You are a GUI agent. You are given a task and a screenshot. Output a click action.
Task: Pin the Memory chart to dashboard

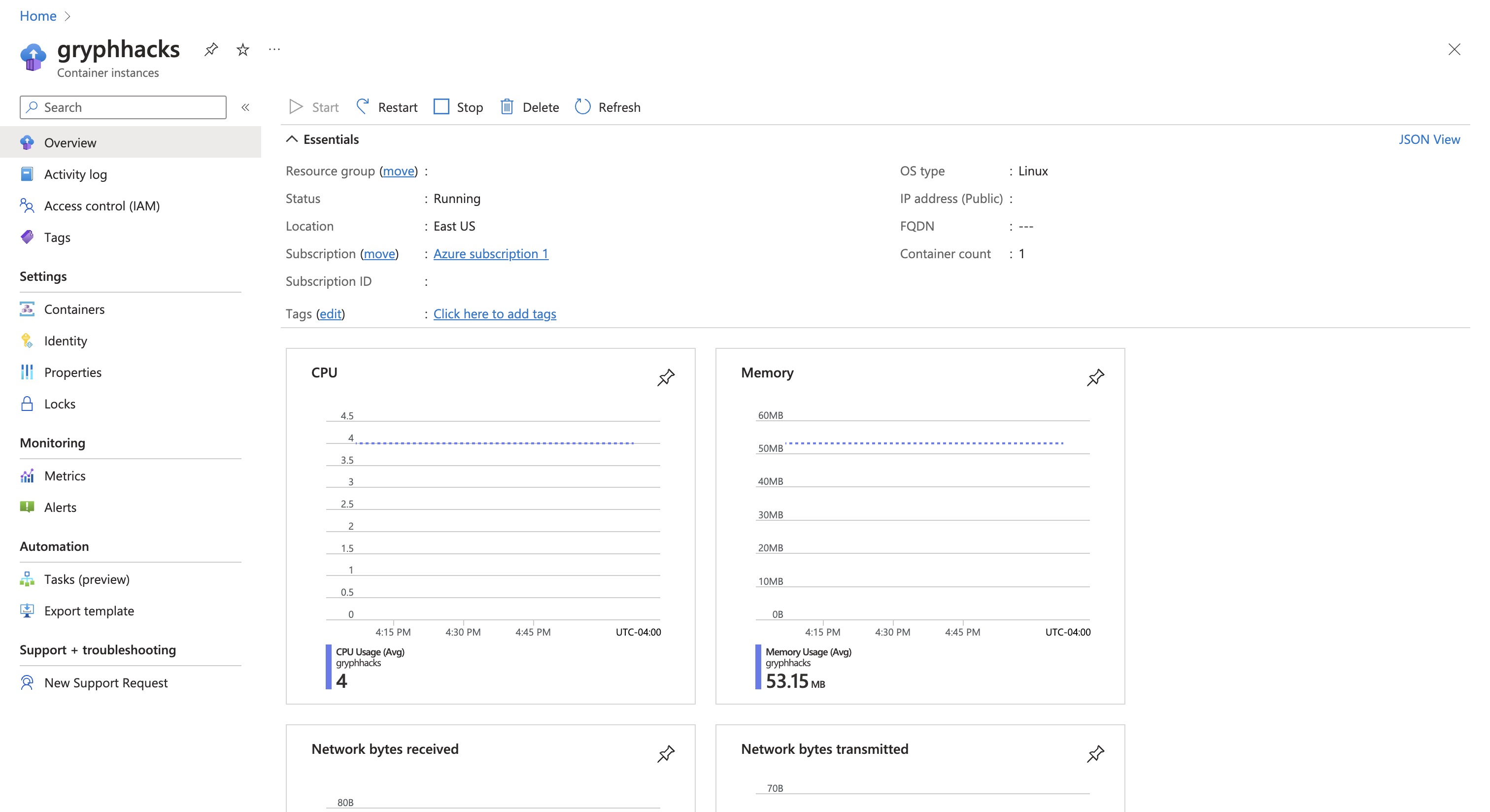point(1095,377)
